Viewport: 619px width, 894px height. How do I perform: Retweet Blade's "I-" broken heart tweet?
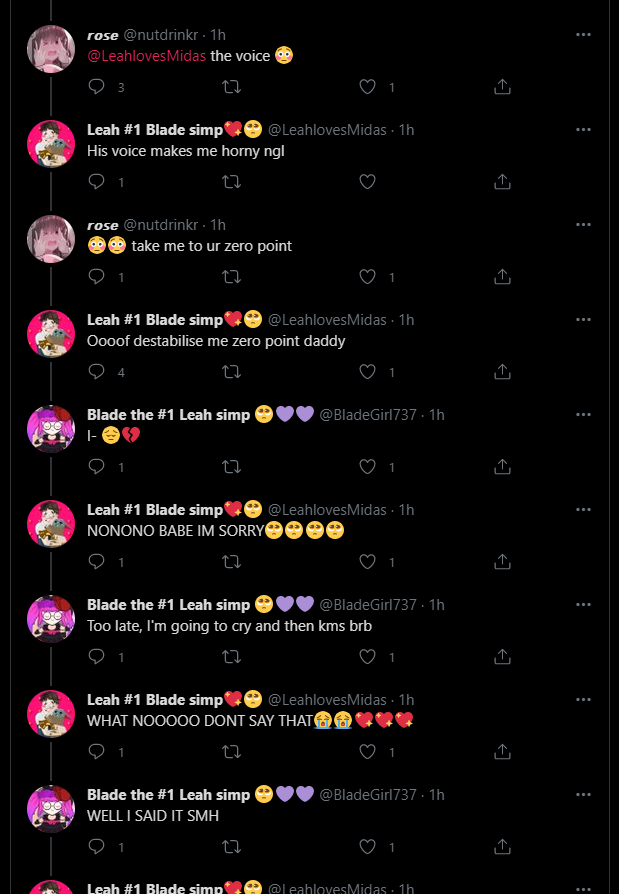point(231,467)
